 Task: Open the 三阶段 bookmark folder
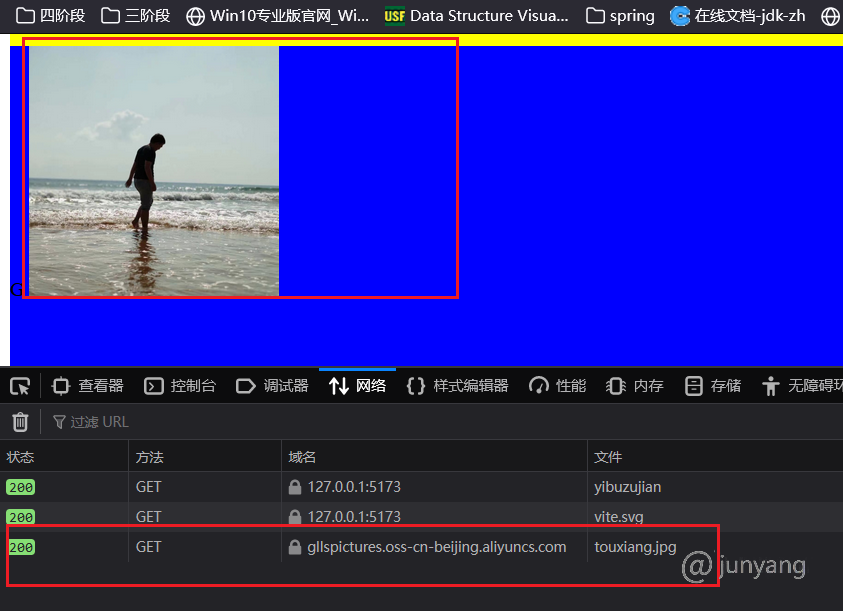[136, 16]
